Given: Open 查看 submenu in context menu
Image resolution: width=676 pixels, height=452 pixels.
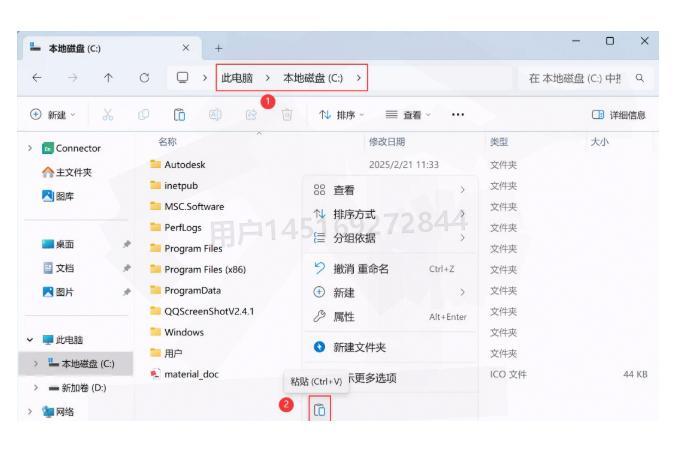Looking at the screenshot, I should (390, 190).
